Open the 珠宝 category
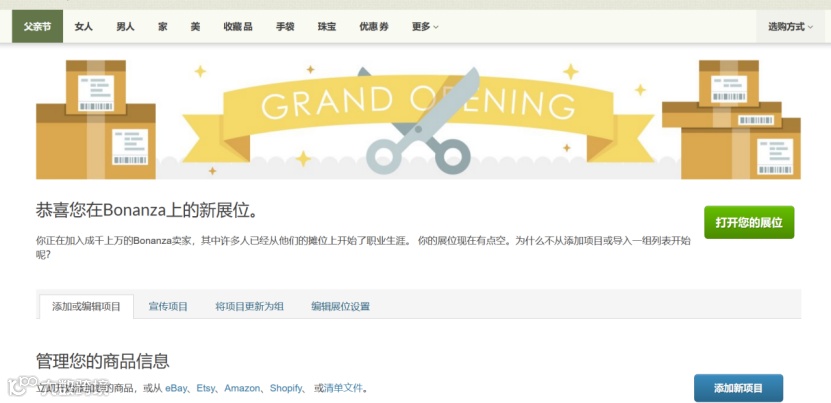This screenshot has height=403, width=831. click(x=327, y=27)
